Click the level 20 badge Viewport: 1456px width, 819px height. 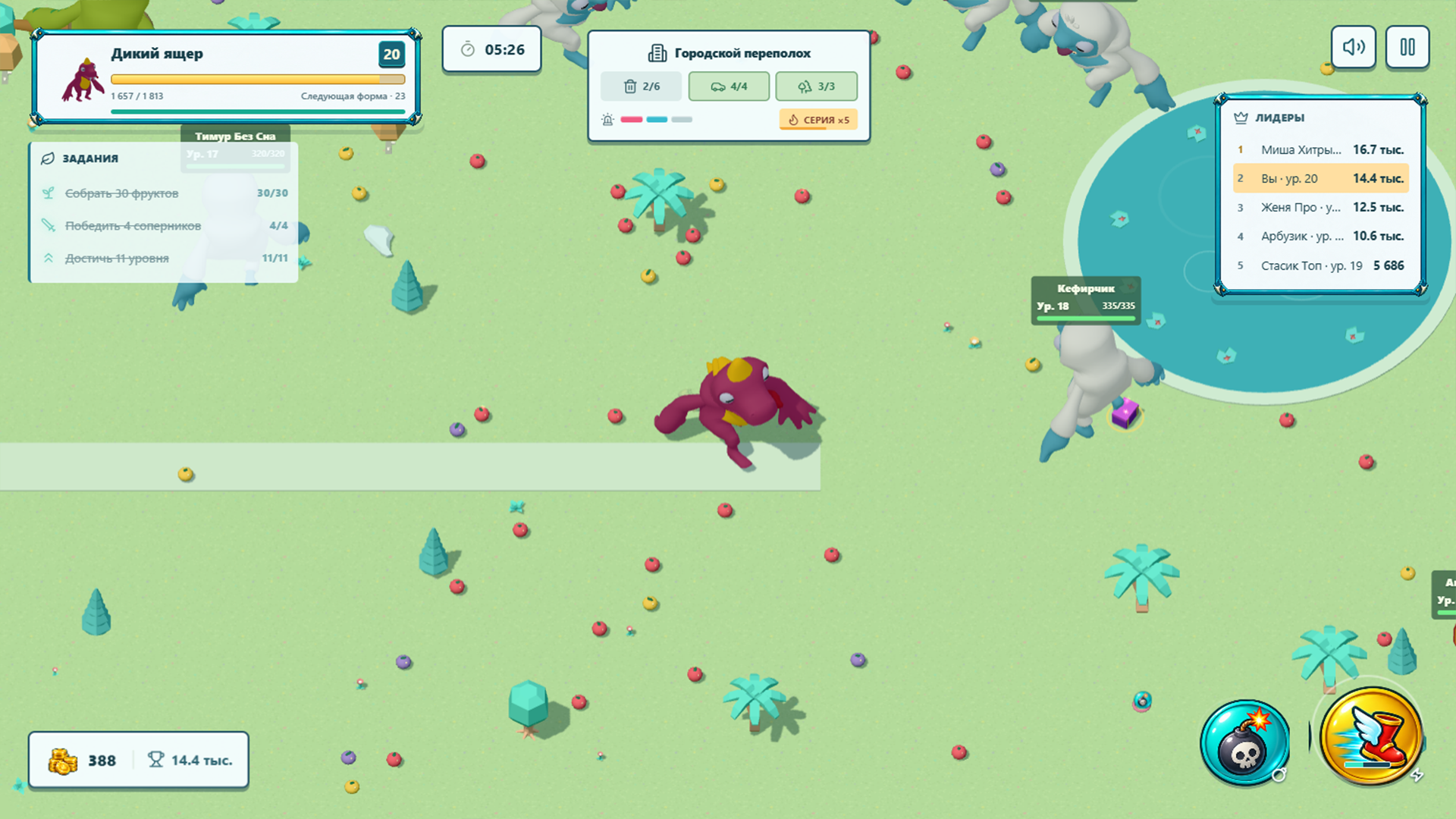[391, 54]
